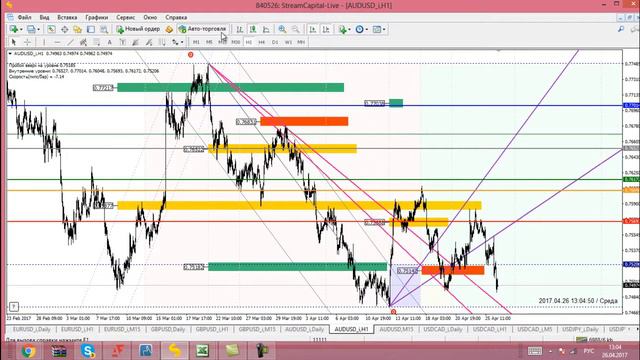Screen dimensions: 640x360
Task: Select the crosshair tool
Action: [x=27, y=42]
